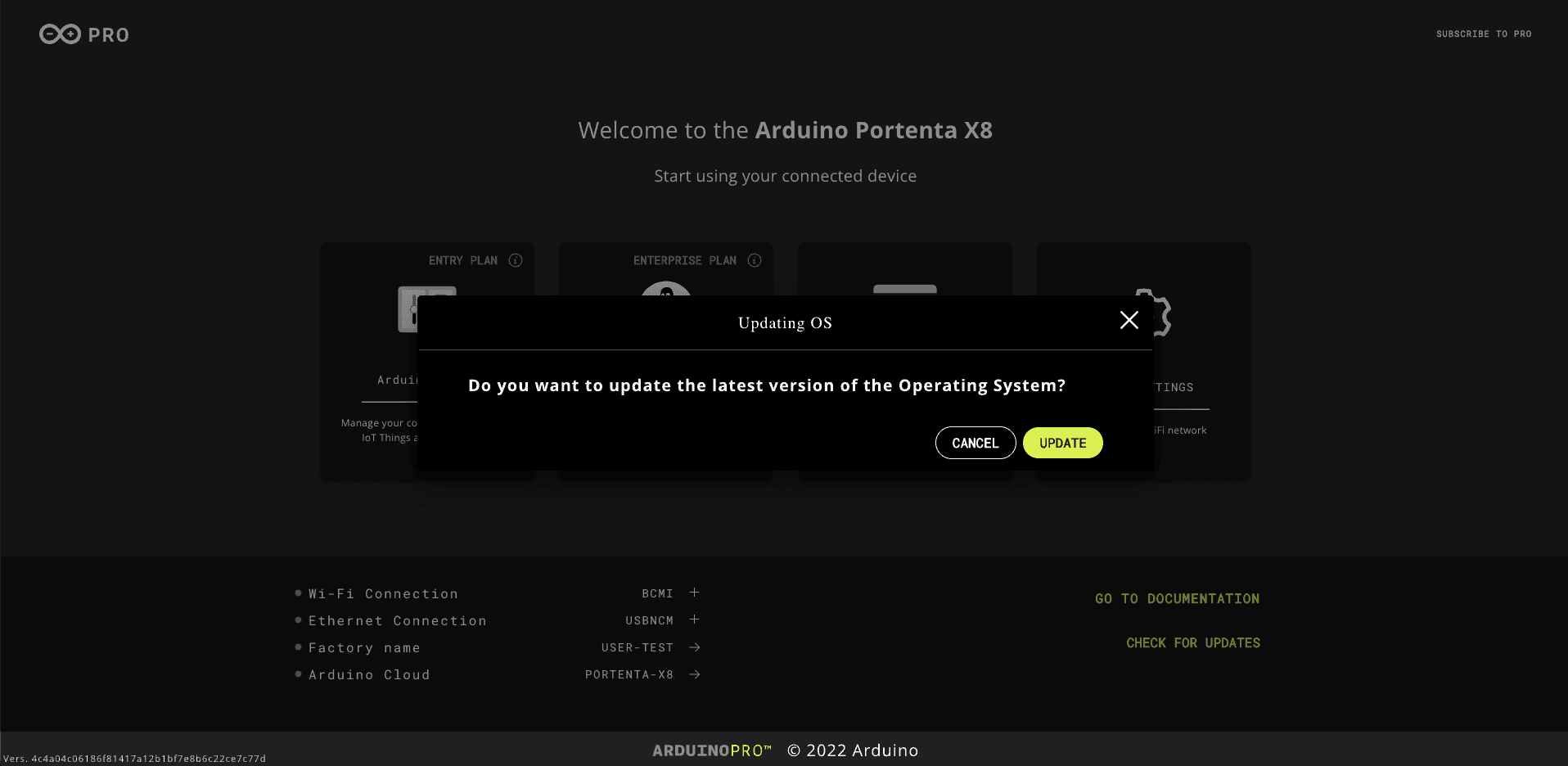Click the Entry Plan card icon

click(408, 309)
